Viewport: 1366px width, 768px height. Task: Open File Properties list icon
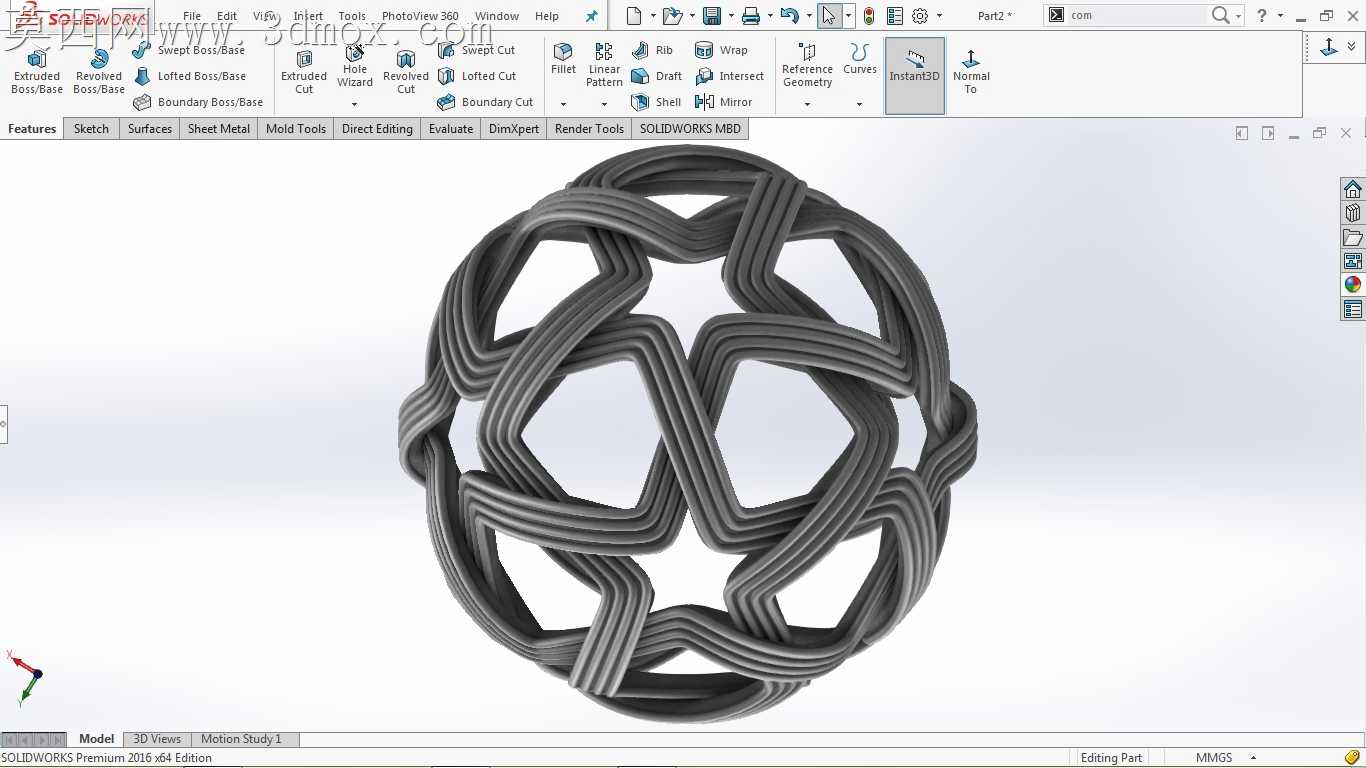[x=895, y=15]
